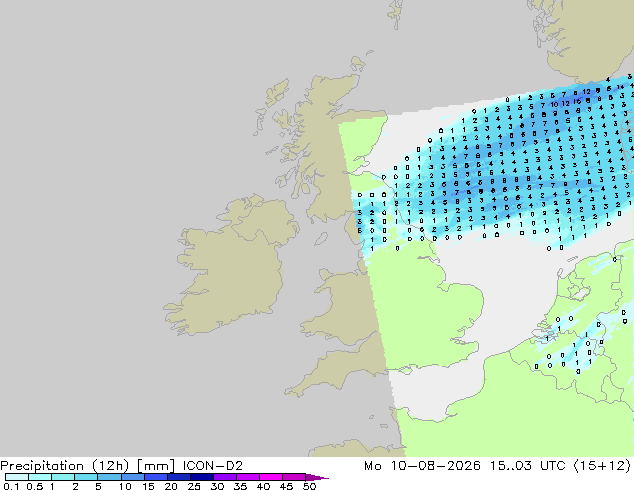
Task: Click the 1–2 mm legend color swatch
Action: [63, 477]
